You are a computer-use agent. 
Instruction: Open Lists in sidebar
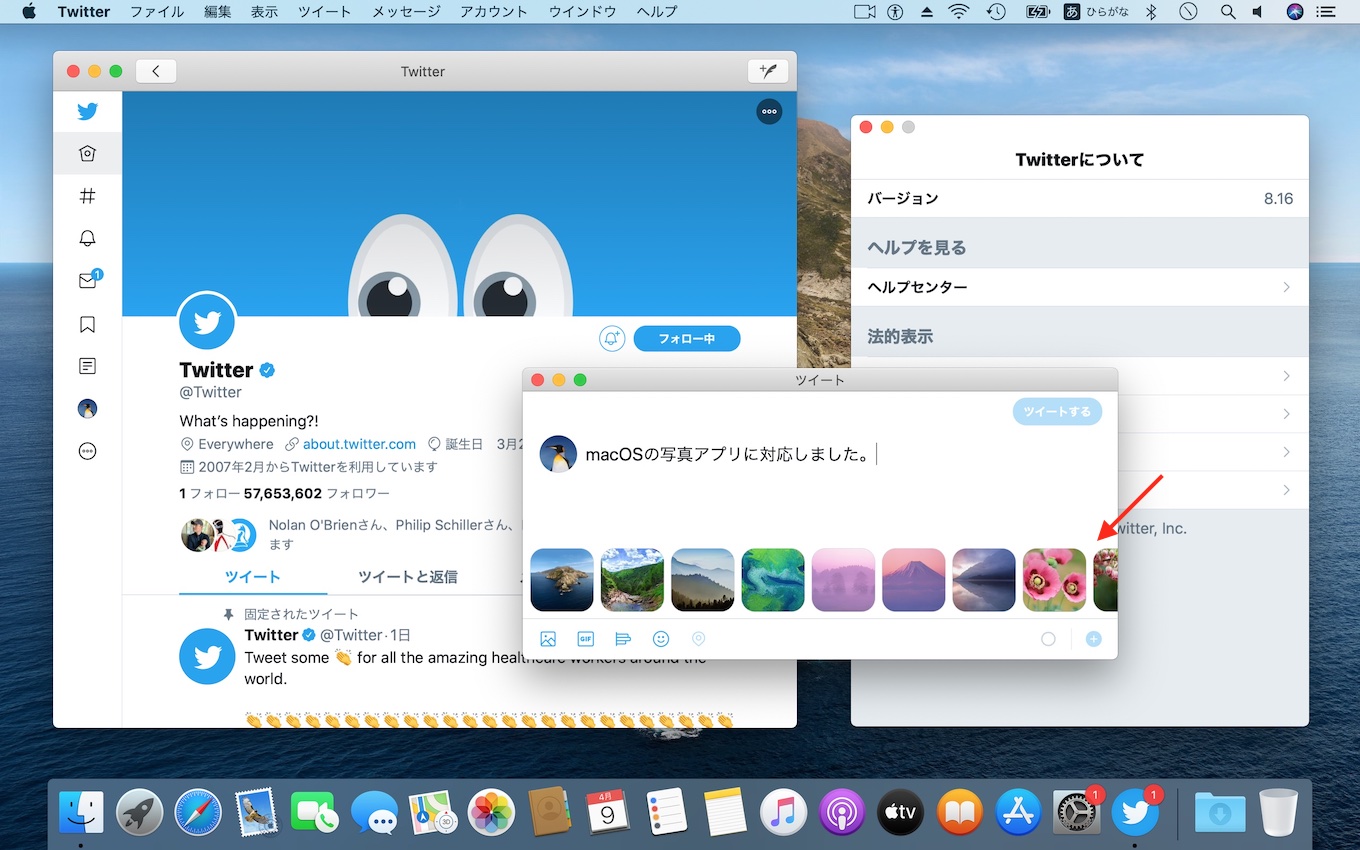[87, 366]
